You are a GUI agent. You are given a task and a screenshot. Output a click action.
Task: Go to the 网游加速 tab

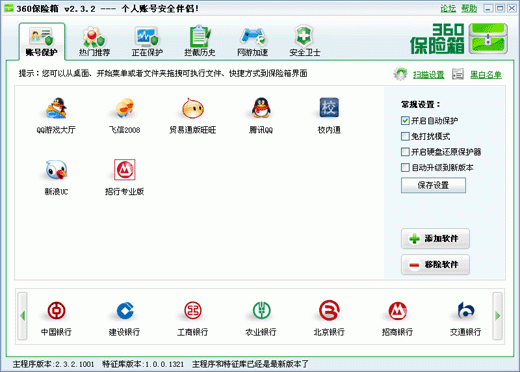252,42
